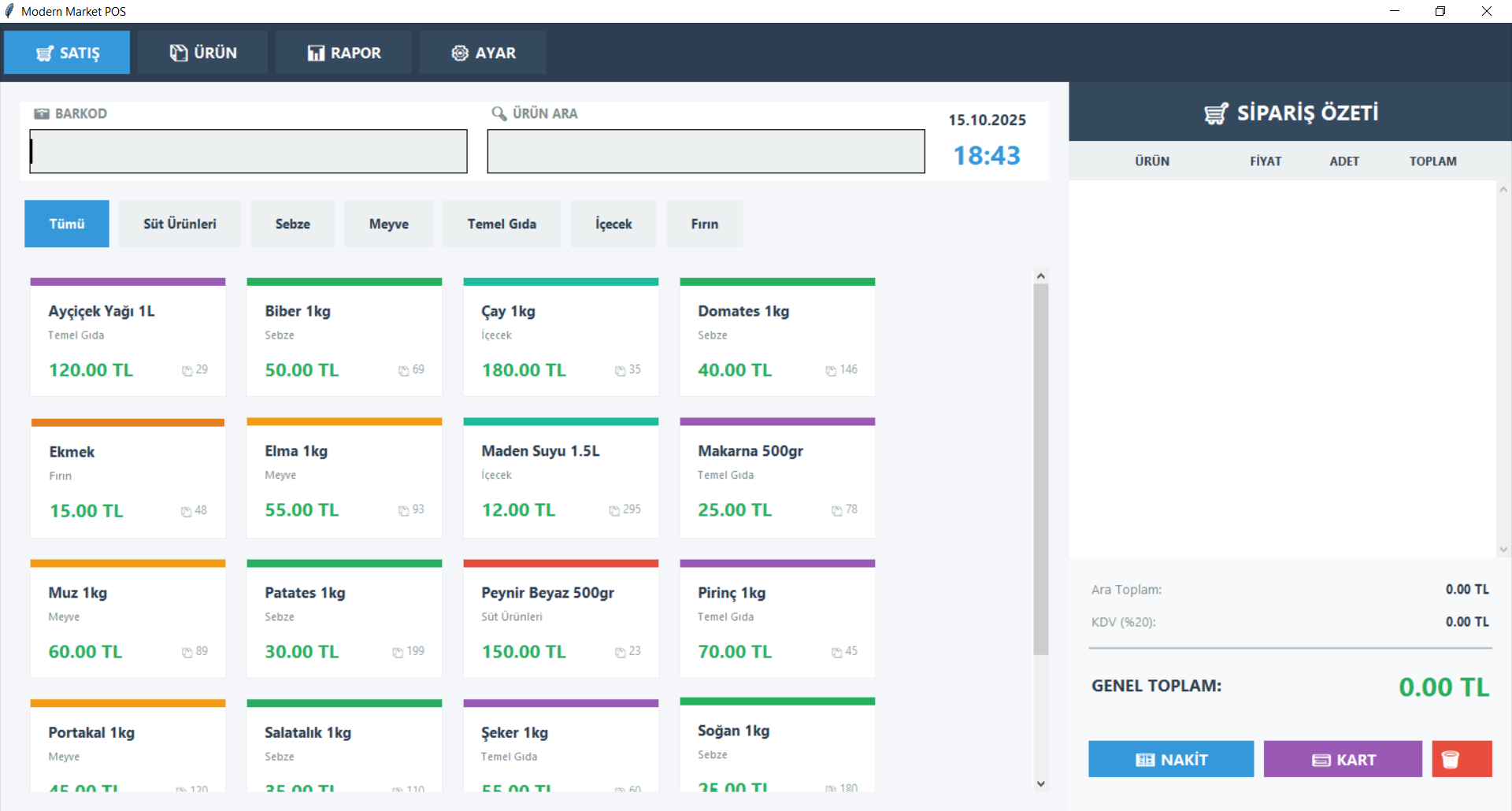This screenshot has width=1512, height=811.
Task: Click the magnifier icon beside Ürün Ara
Action: 498,113
